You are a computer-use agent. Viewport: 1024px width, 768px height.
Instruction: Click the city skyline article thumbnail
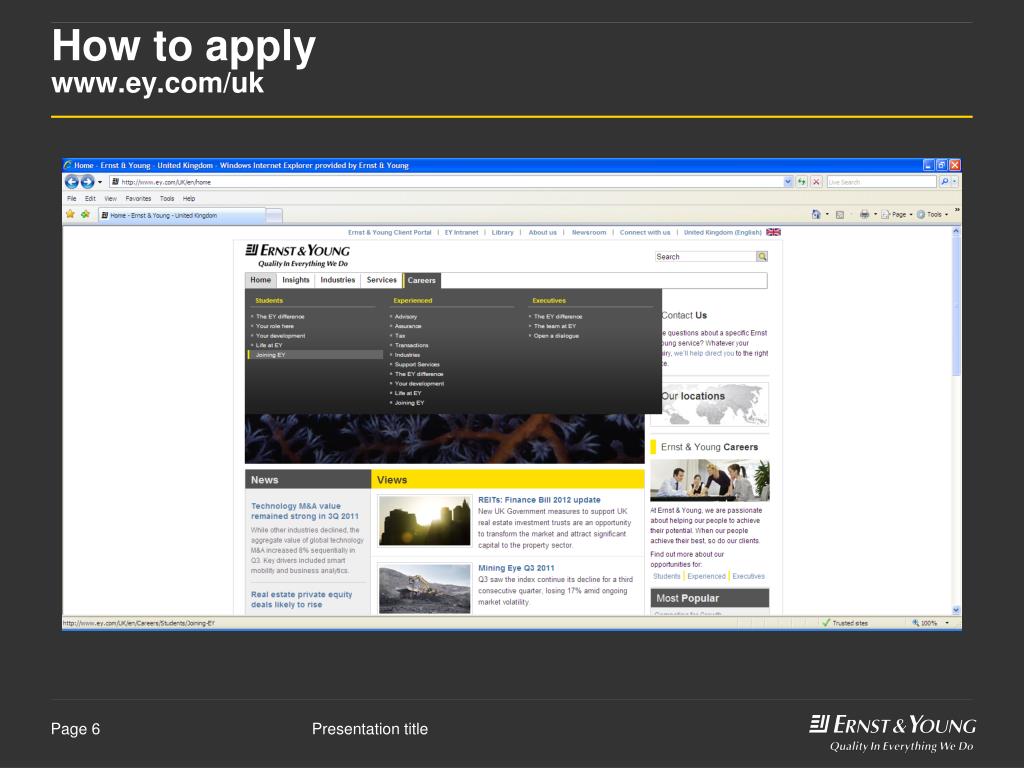click(424, 520)
